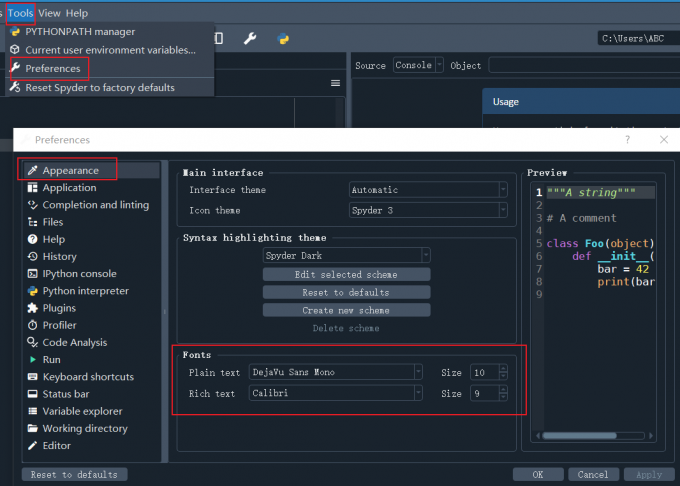
Task: Click the Variable explorer table icon
Action: 33,411
